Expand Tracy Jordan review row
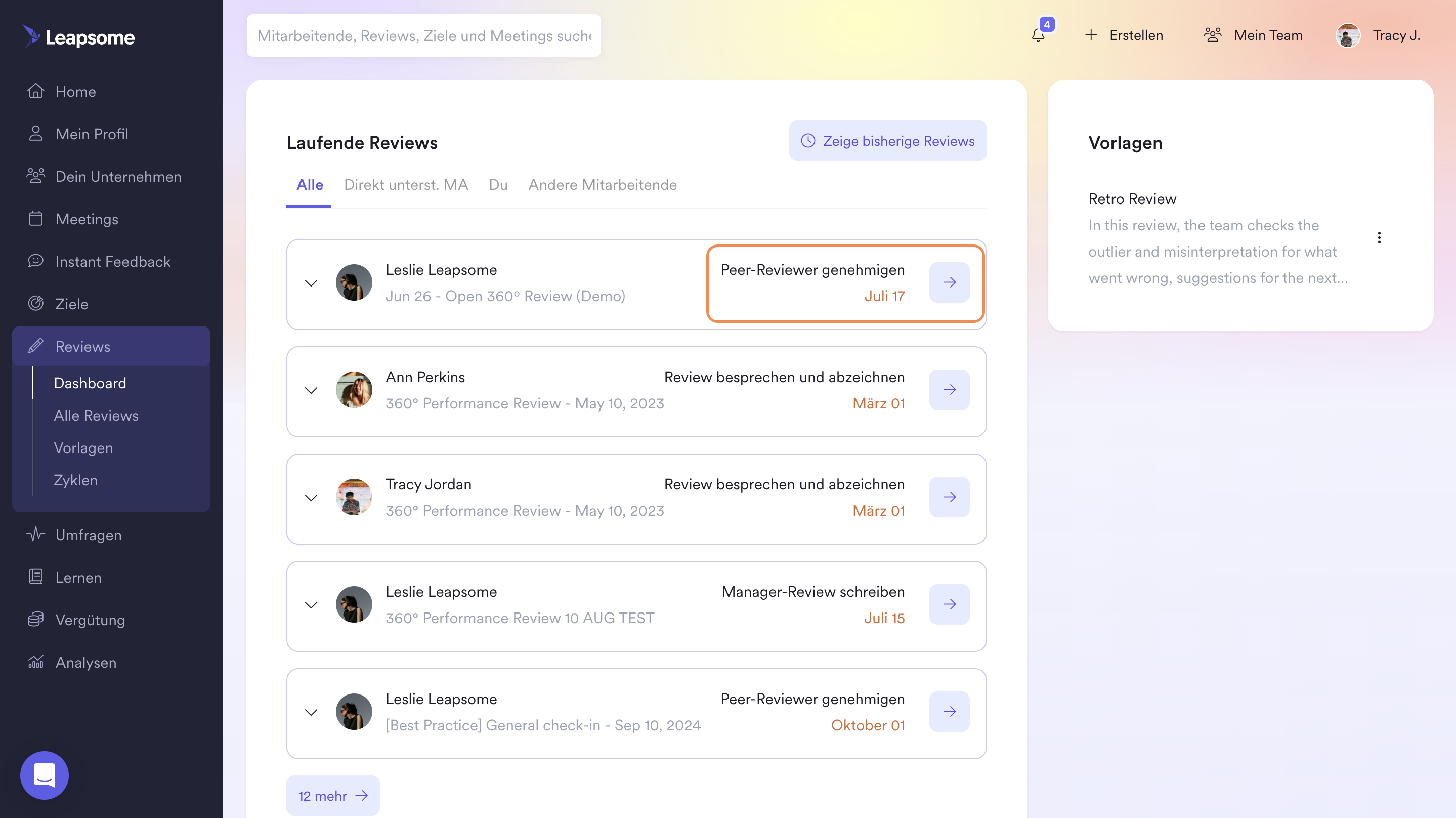 311,497
